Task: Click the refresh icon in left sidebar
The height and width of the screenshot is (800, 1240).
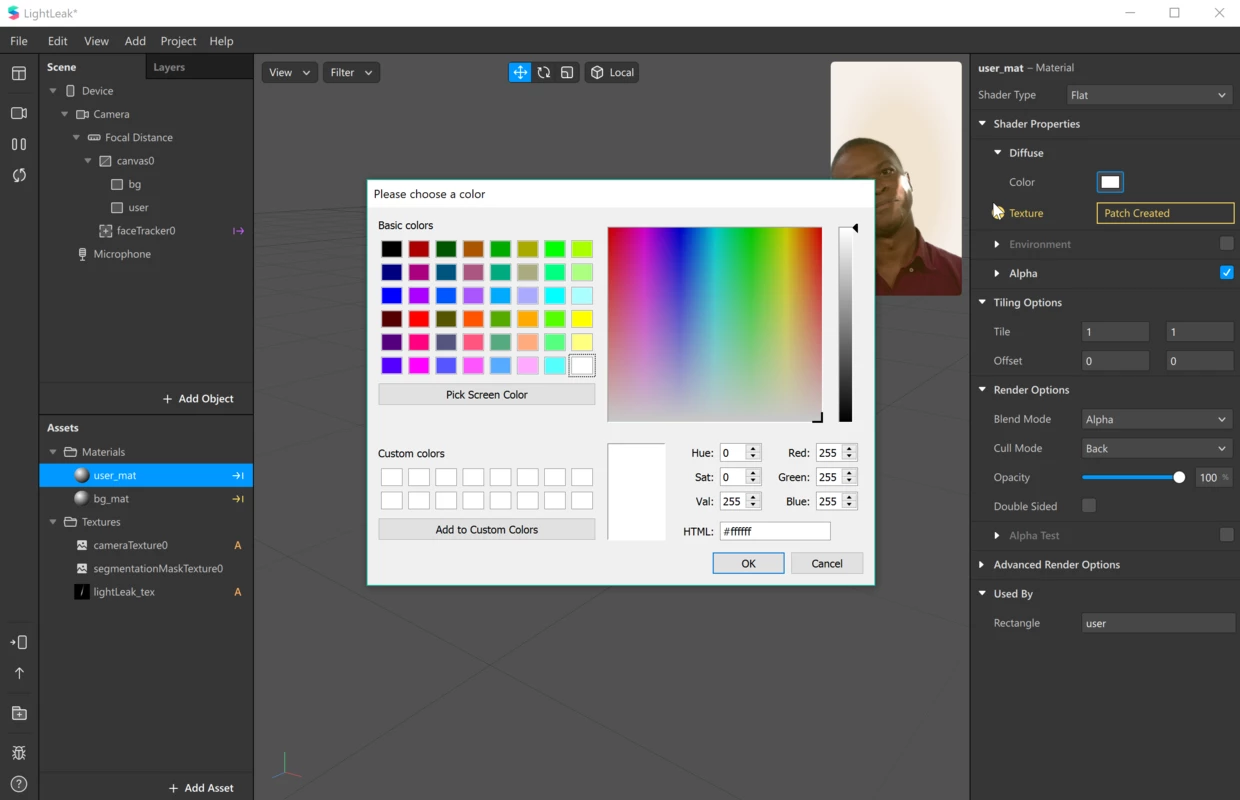Action: (x=19, y=175)
